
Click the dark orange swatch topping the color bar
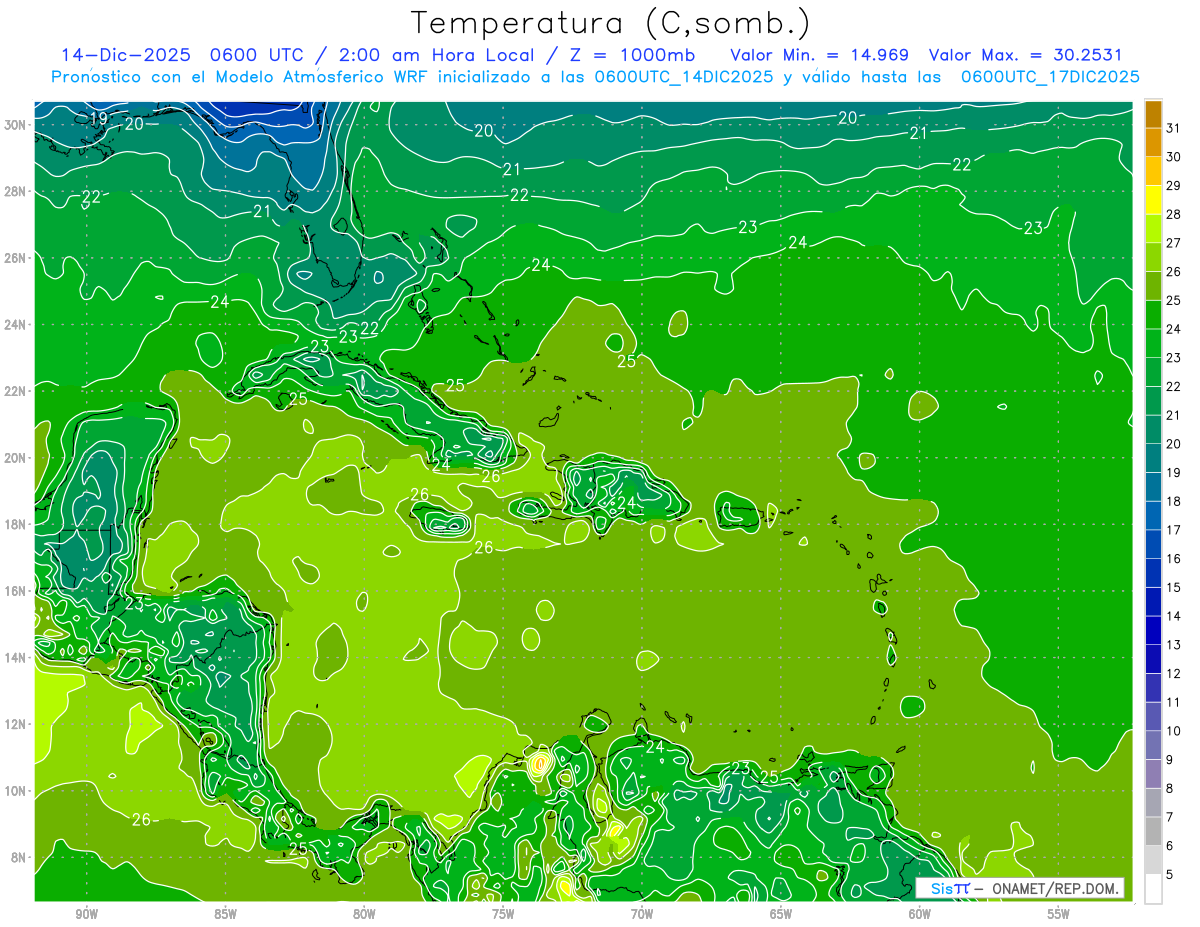pyautogui.click(x=1154, y=114)
